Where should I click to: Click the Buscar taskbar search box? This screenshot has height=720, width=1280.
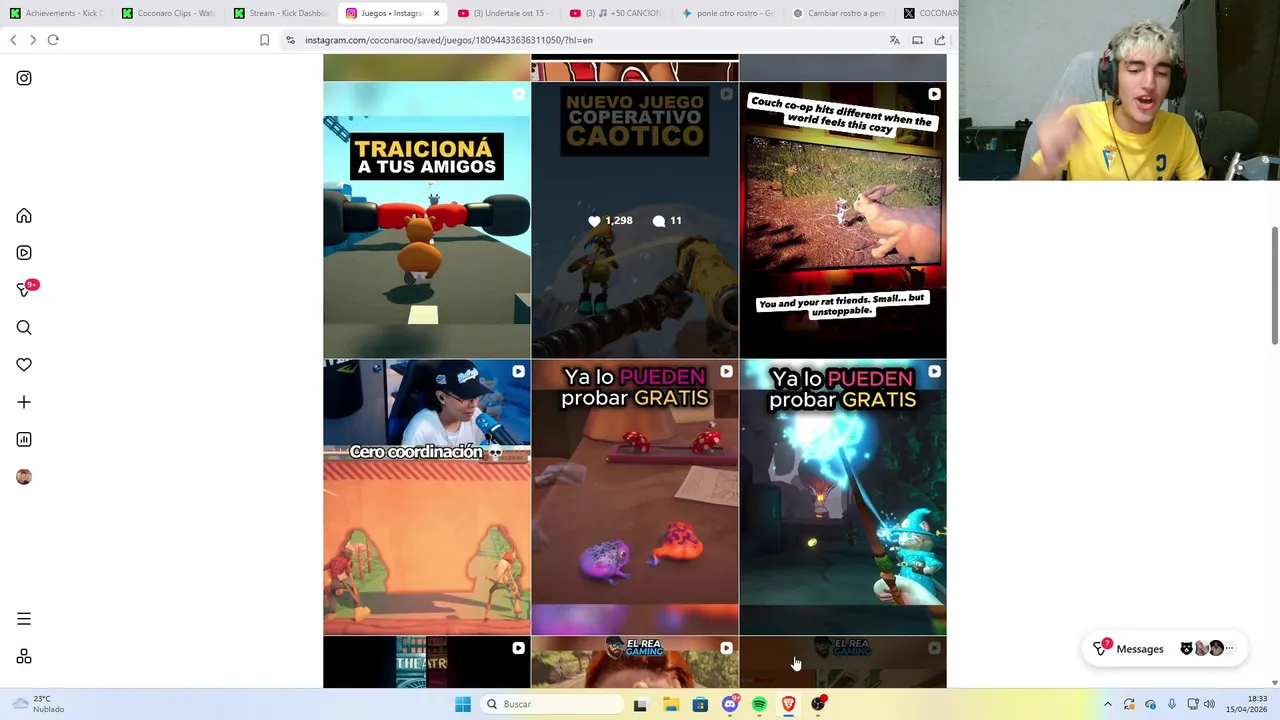553,704
